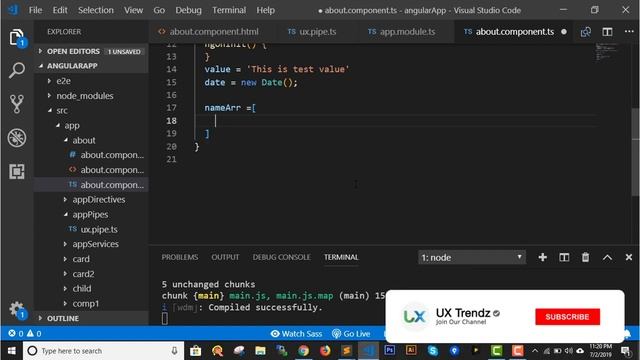The image size is (640, 360).
Task: Open the Selection menu
Action: (96, 10)
